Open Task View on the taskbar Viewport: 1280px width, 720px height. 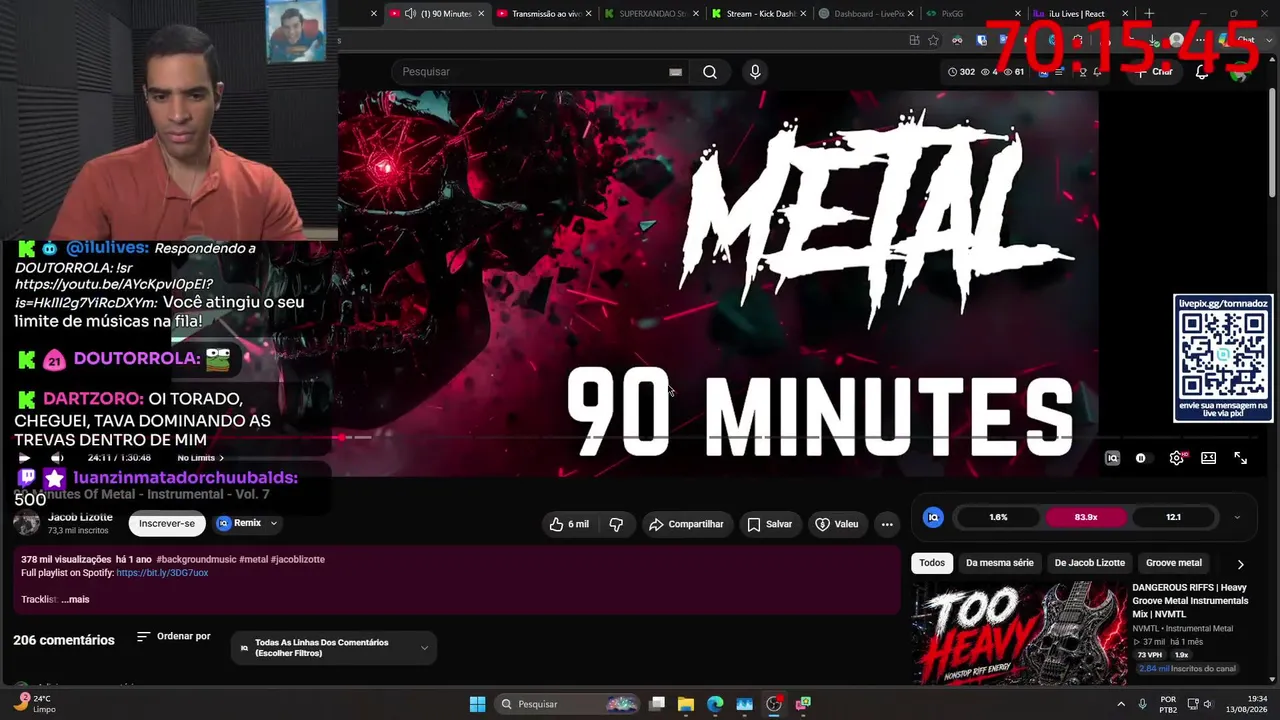(657, 704)
